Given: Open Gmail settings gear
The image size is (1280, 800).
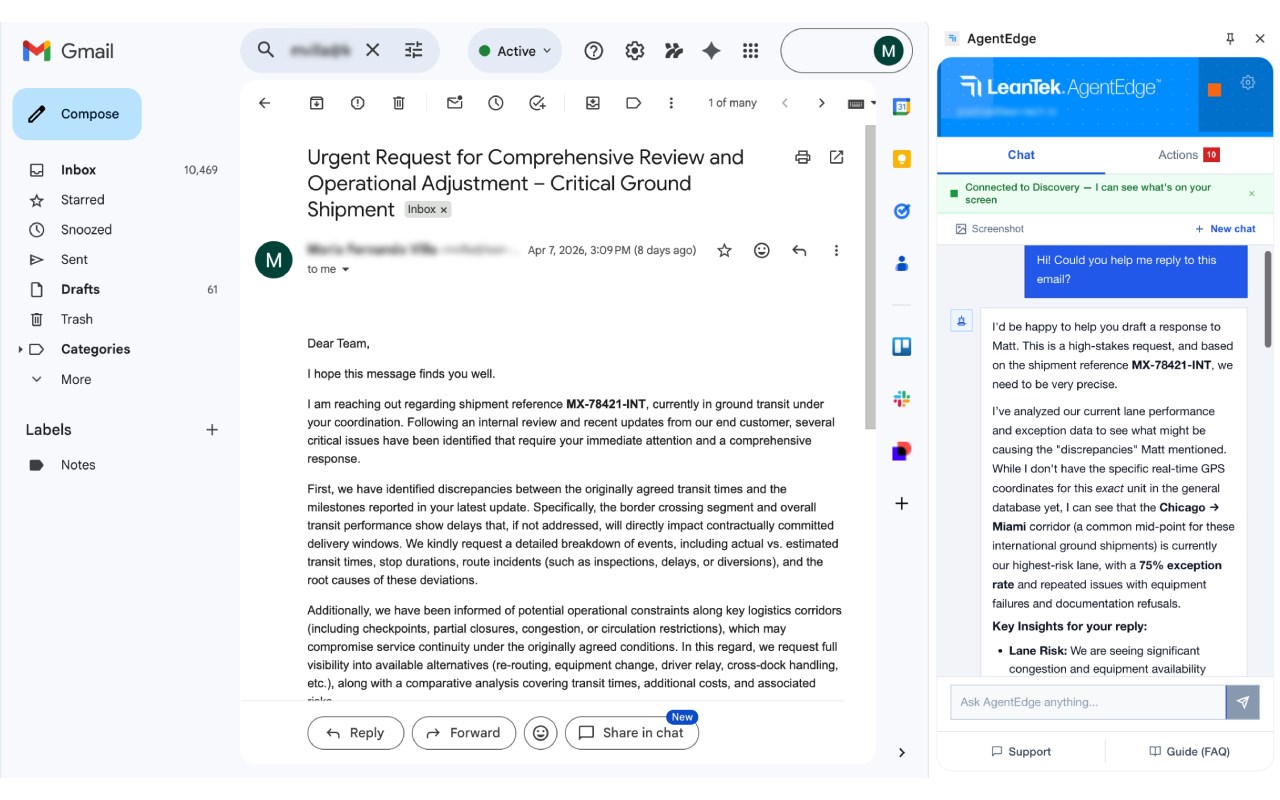Looking at the screenshot, I should [x=635, y=51].
